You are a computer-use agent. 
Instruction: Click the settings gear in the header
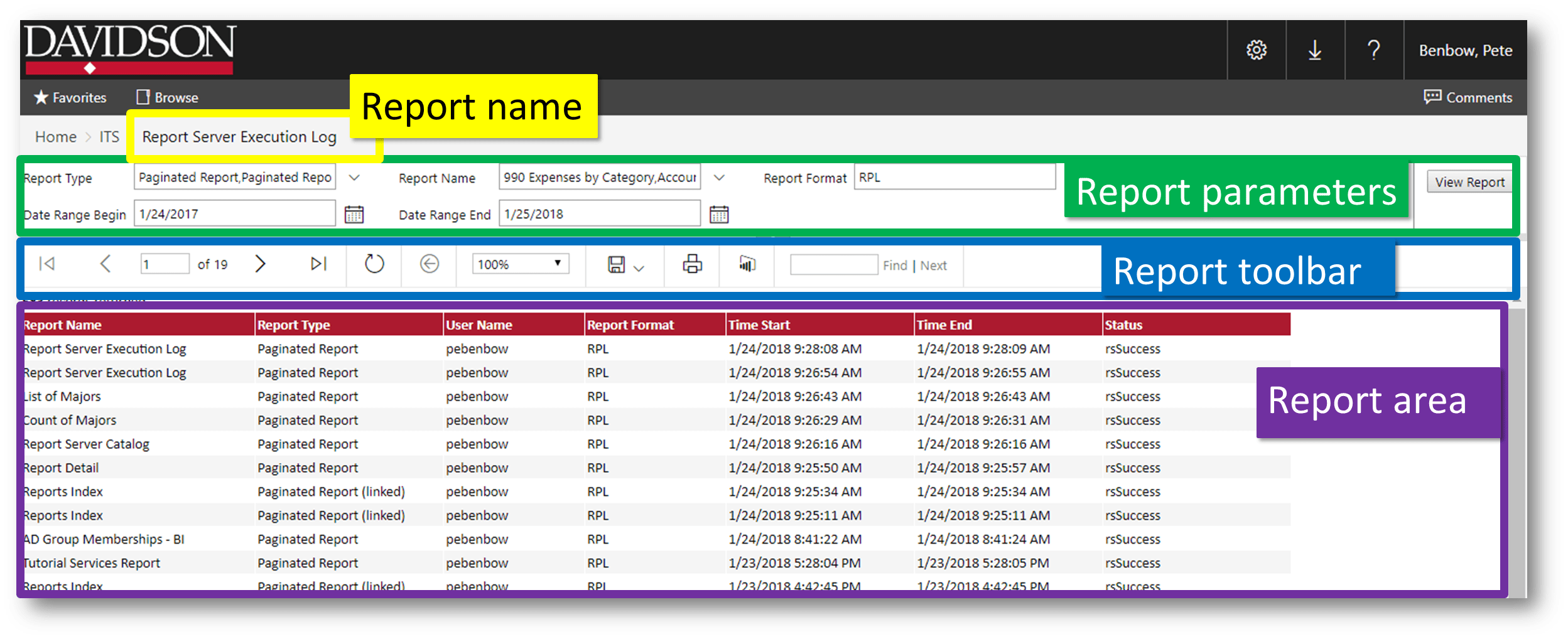pos(1256,50)
